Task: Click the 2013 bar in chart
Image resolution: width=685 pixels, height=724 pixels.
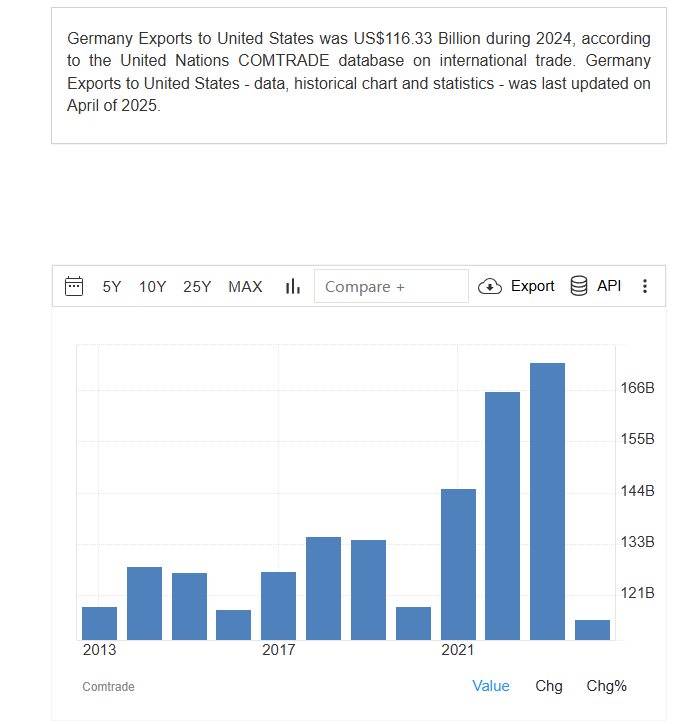Action: pyautogui.click(x=99, y=623)
